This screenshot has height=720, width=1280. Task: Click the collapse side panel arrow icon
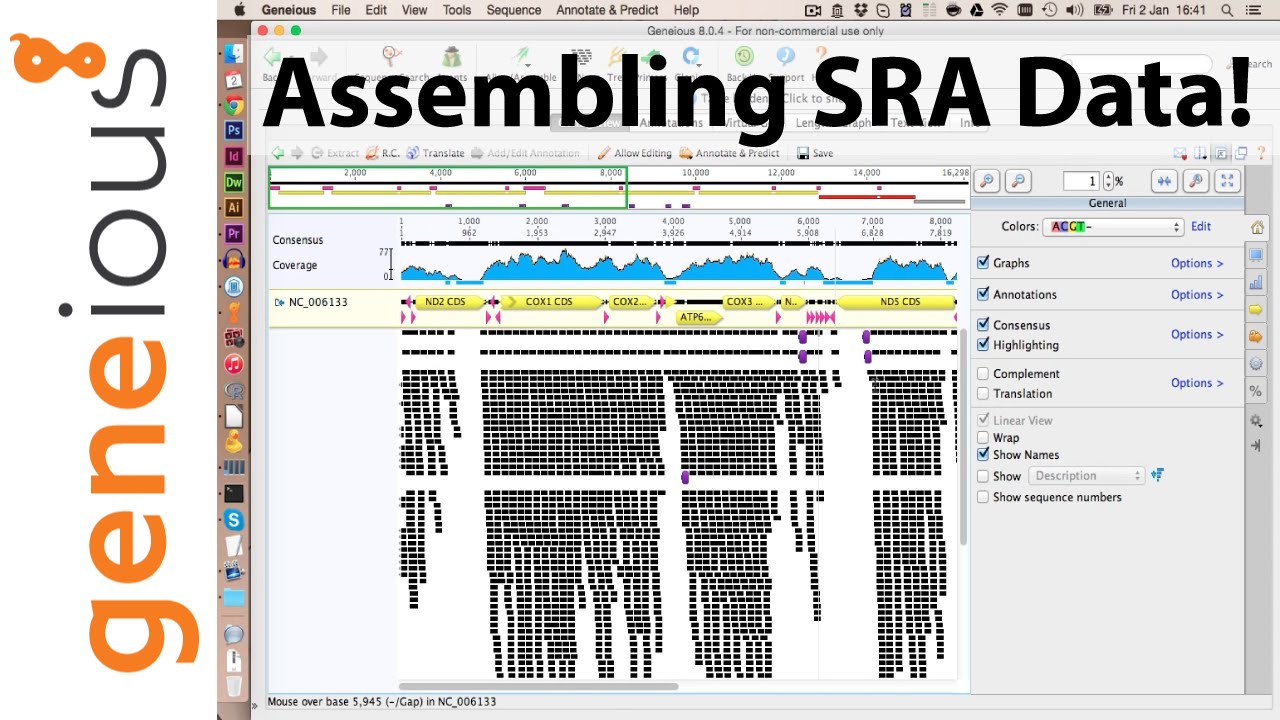coord(1257,446)
